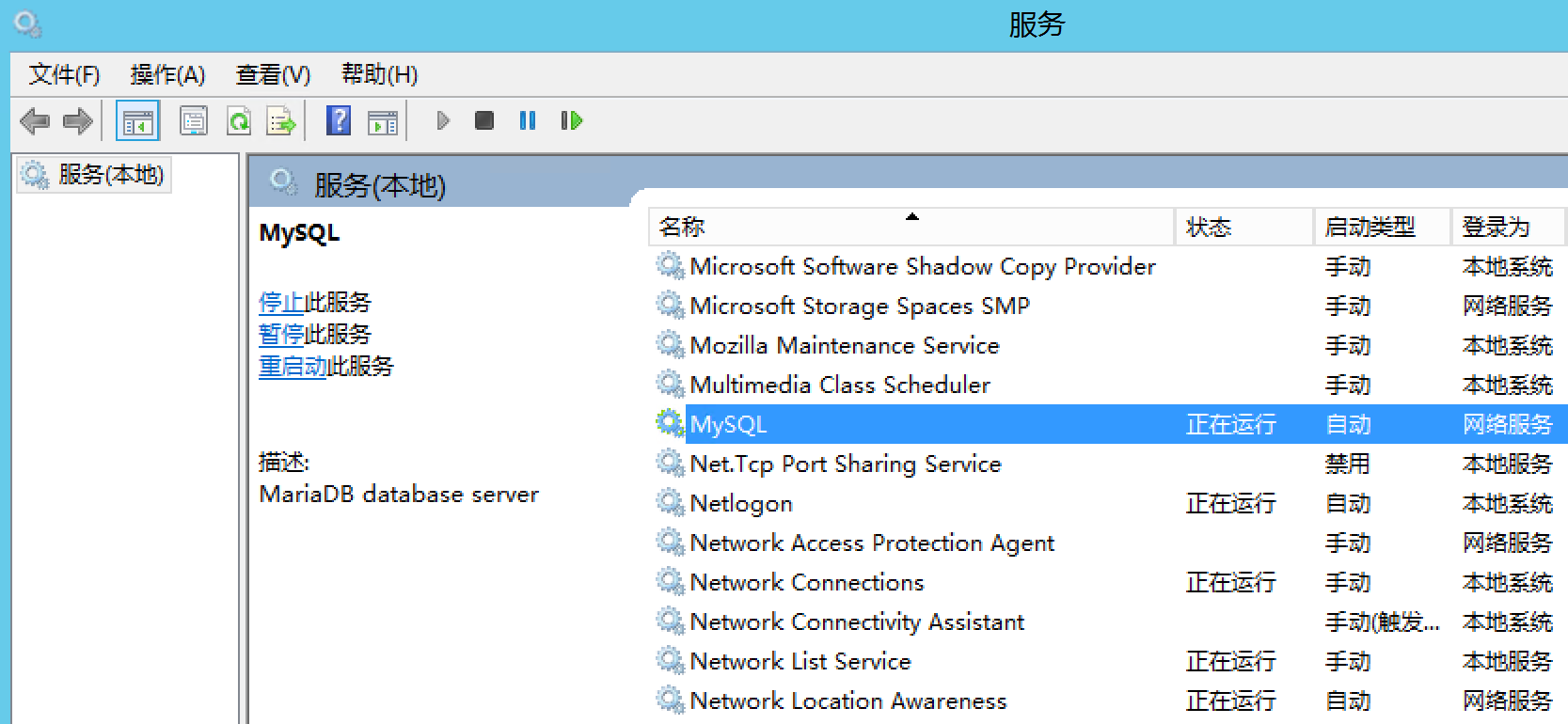The width and height of the screenshot is (1568, 724).
Task: Select Network Connectivity Assistant service
Action: pos(857,622)
